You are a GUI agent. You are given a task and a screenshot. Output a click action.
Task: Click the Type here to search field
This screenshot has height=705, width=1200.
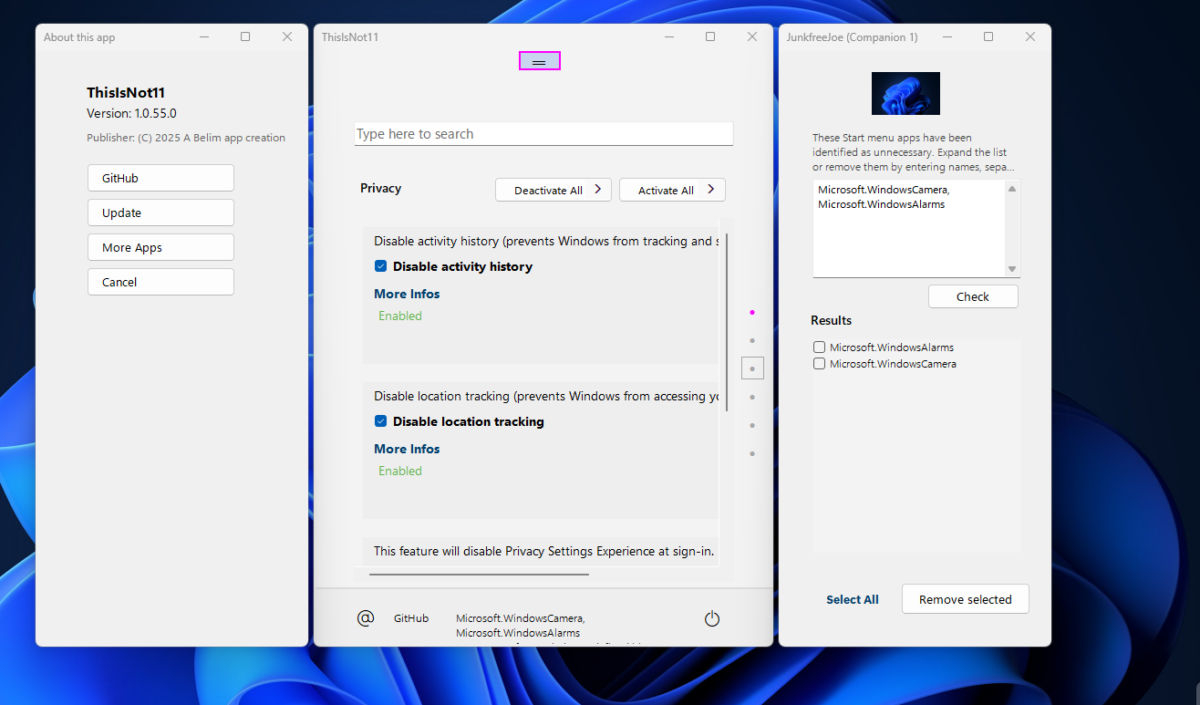543,133
